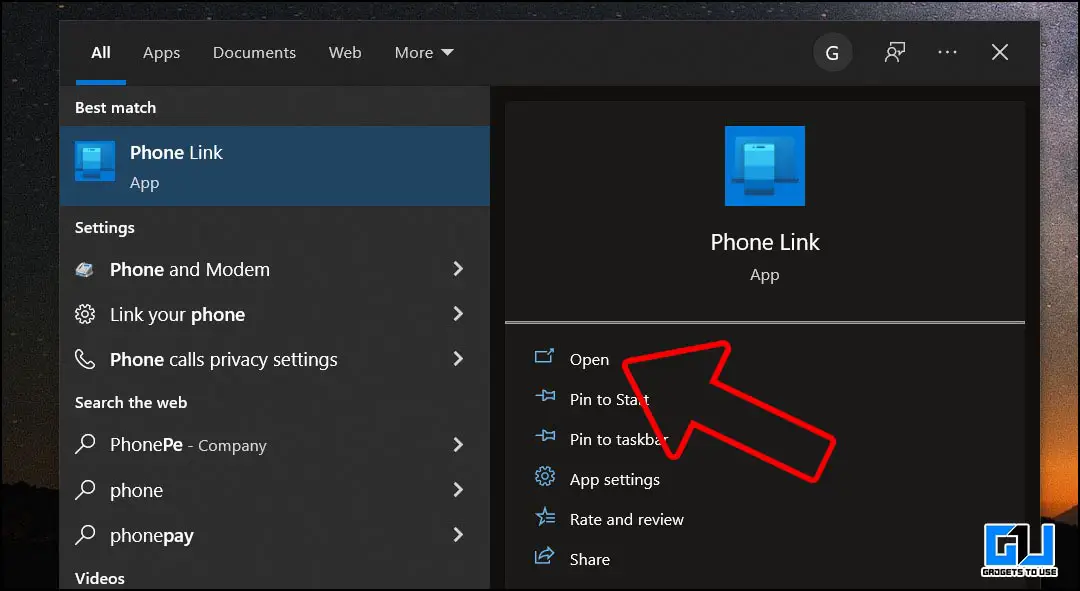Search the web for PhonePe Company
The width and height of the screenshot is (1080, 591).
tap(274, 445)
